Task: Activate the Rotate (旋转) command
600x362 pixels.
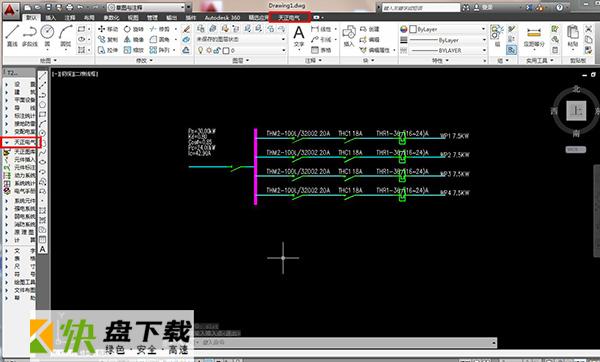Action: pyautogui.click(x=134, y=29)
